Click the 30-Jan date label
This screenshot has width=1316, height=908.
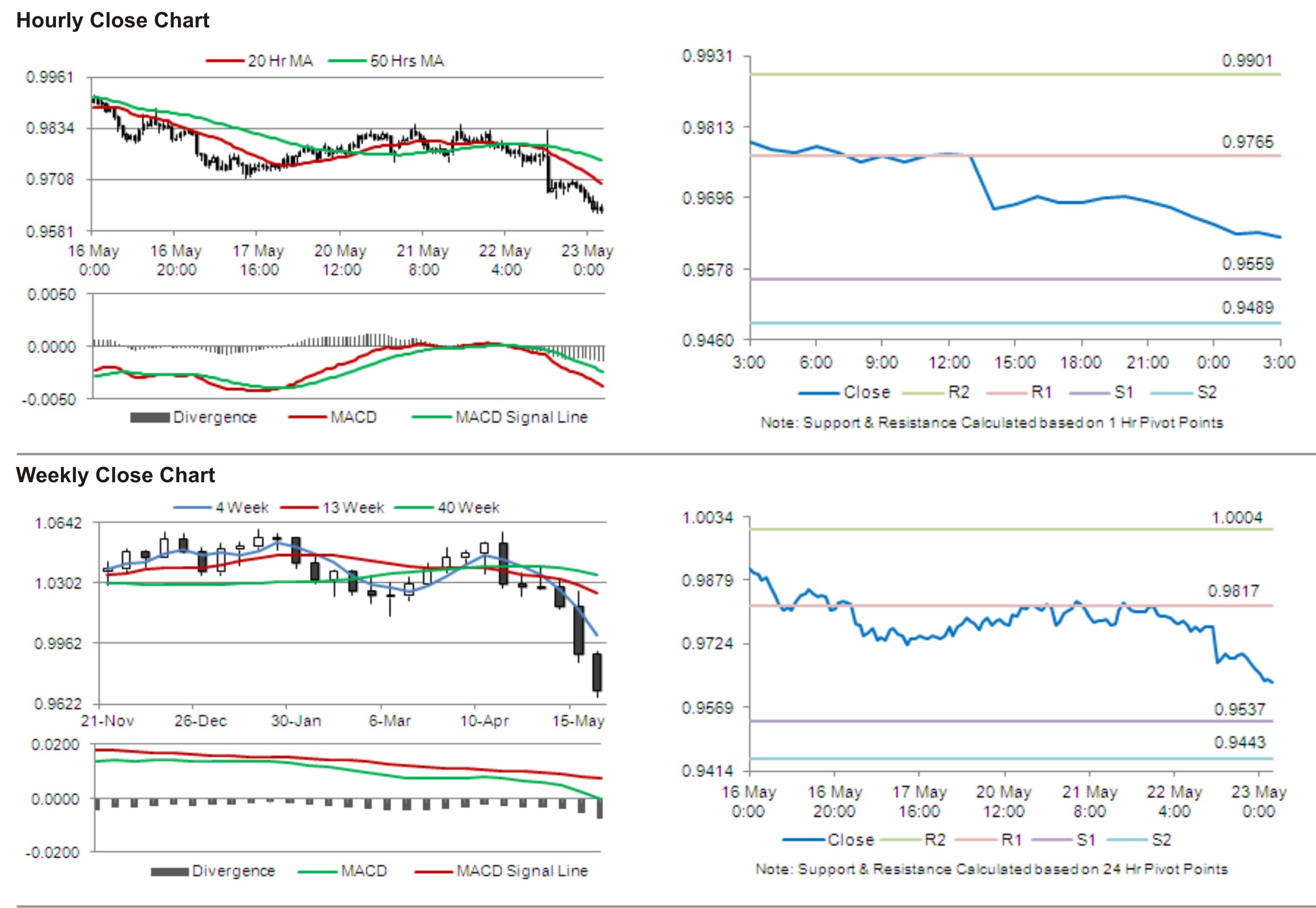pos(296,721)
